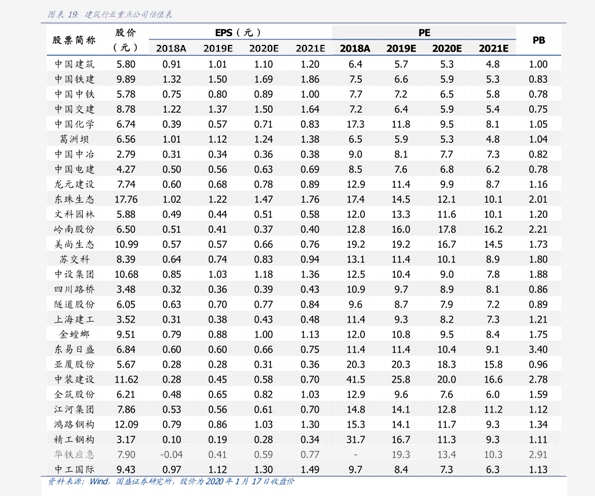595x496 pixels.
Task: Select the stock name 葛洲坝
Action: (x=74, y=139)
